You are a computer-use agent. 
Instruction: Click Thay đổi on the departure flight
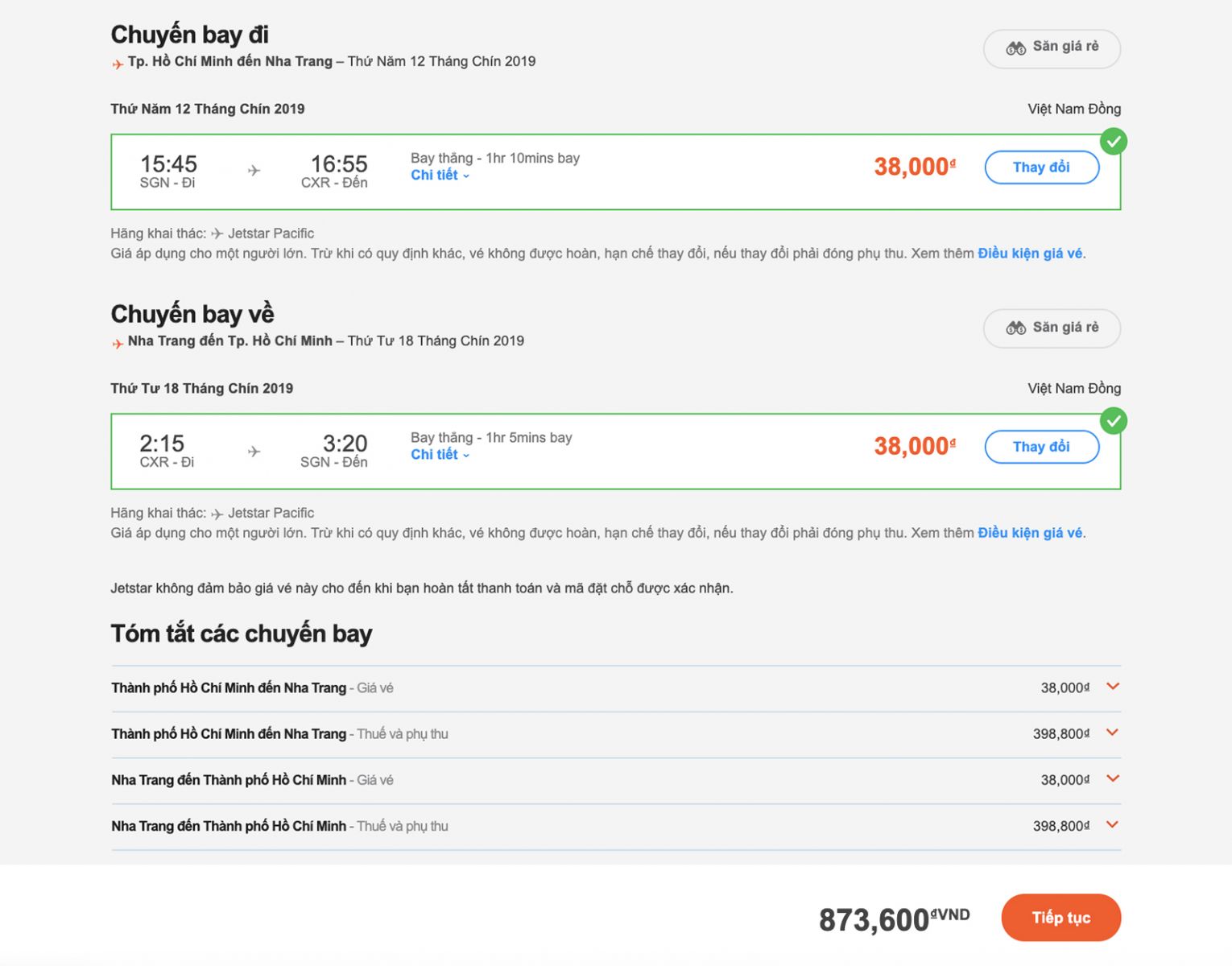[1042, 167]
